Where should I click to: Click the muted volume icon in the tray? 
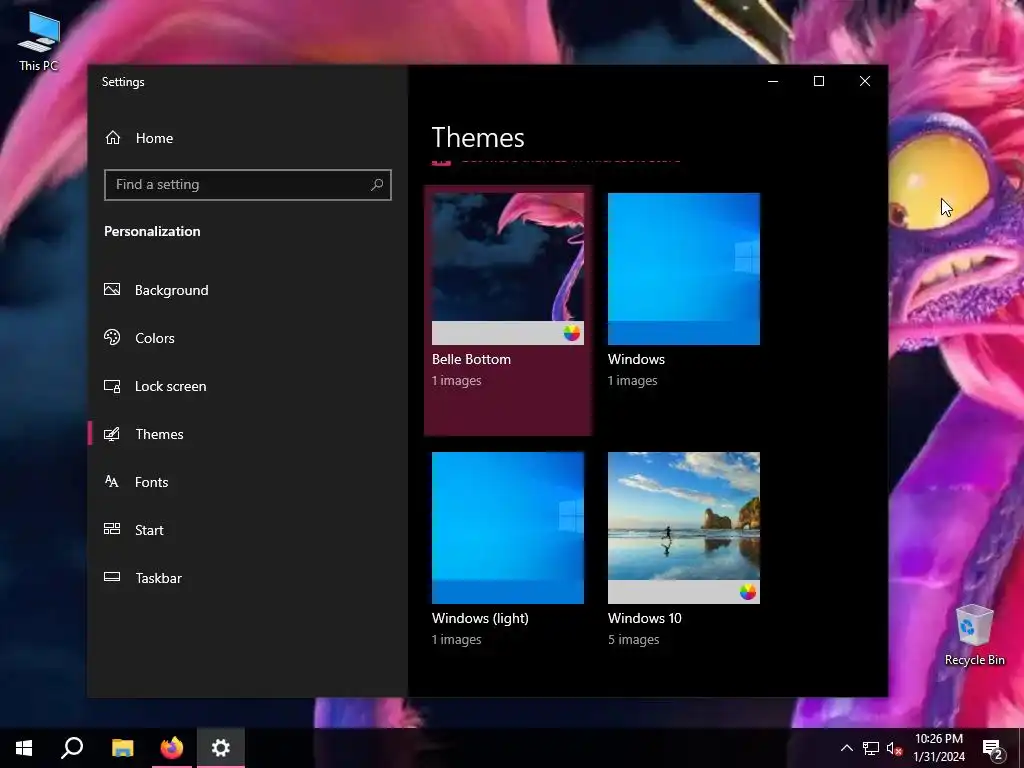(x=895, y=748)
